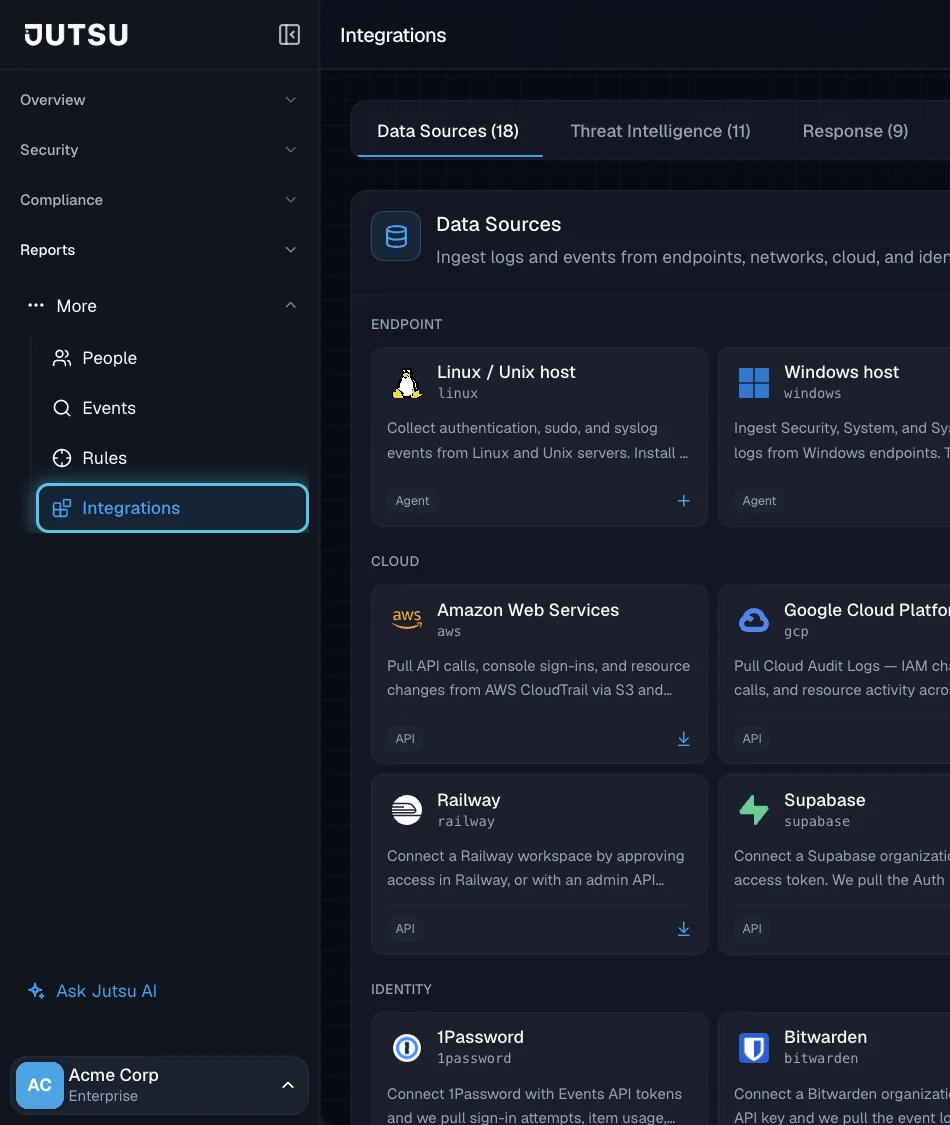Click the Rules crosshair icon
Viewport: 950px width, 1125px height.
(x=62, y=458)
